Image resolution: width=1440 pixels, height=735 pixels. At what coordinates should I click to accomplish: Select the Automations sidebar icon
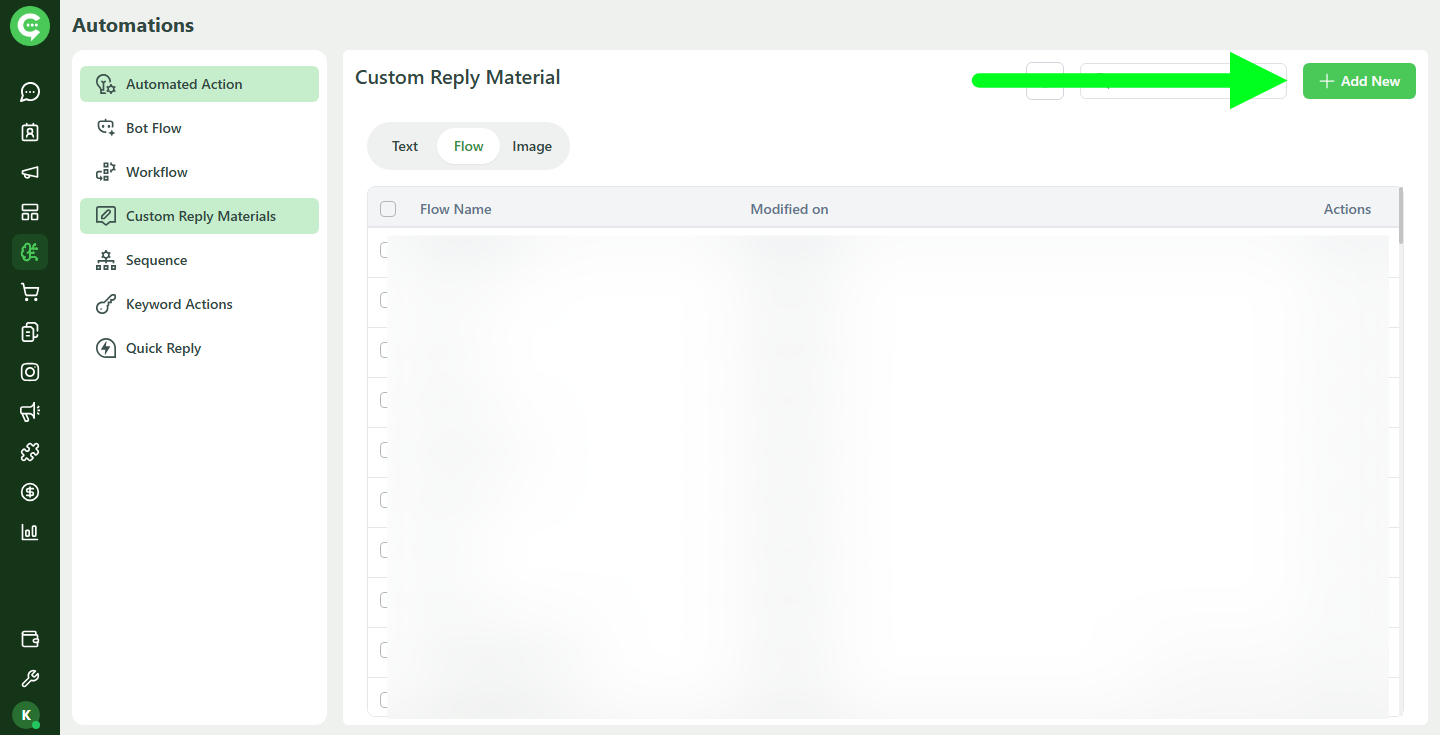(x=30, y=252)
